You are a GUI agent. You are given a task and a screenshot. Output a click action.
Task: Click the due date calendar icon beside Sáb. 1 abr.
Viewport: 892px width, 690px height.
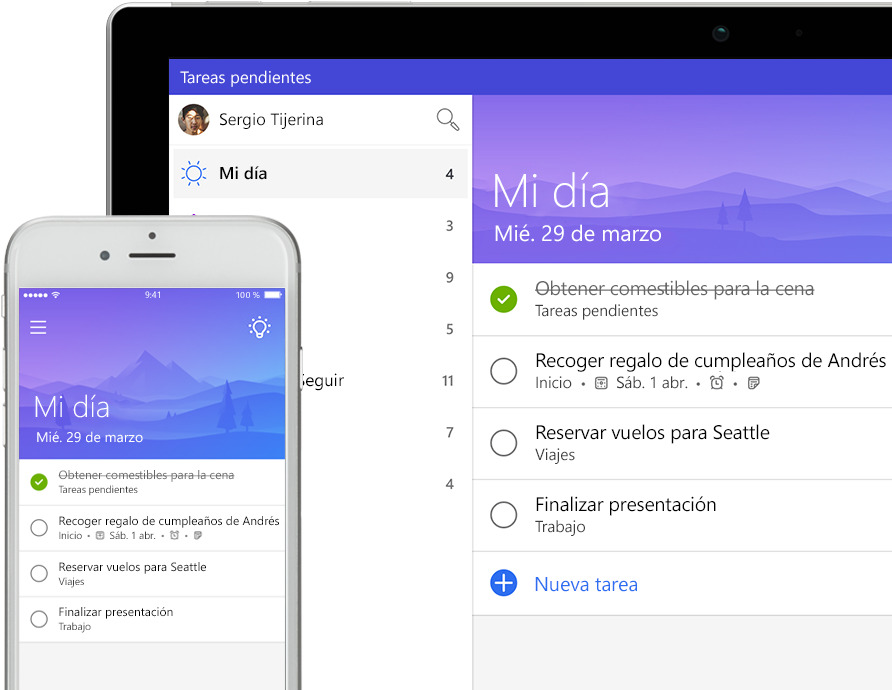click(x=600, y=383)
